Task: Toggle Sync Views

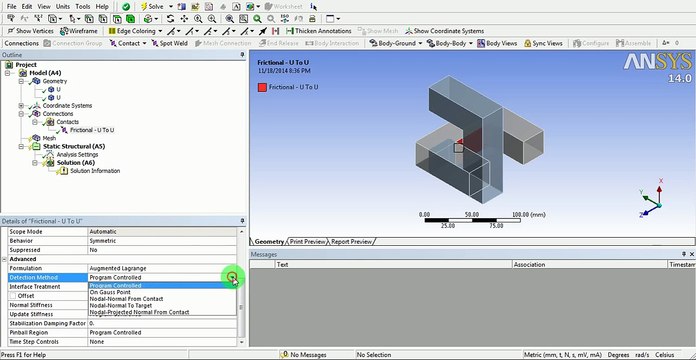Action: (x=543, y=43)
